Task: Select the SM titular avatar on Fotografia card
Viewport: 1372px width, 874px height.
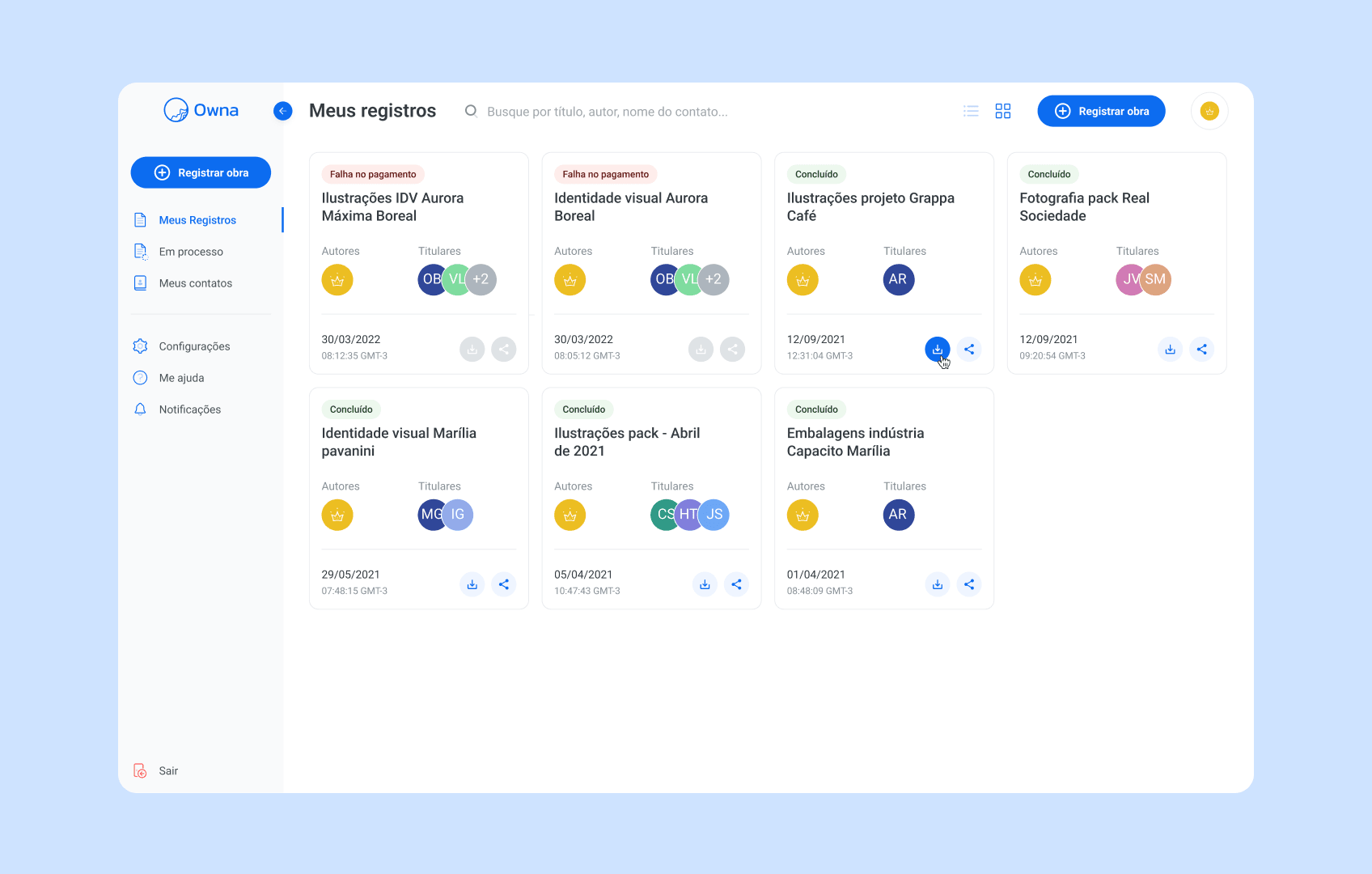Action: click(1156, 280)
